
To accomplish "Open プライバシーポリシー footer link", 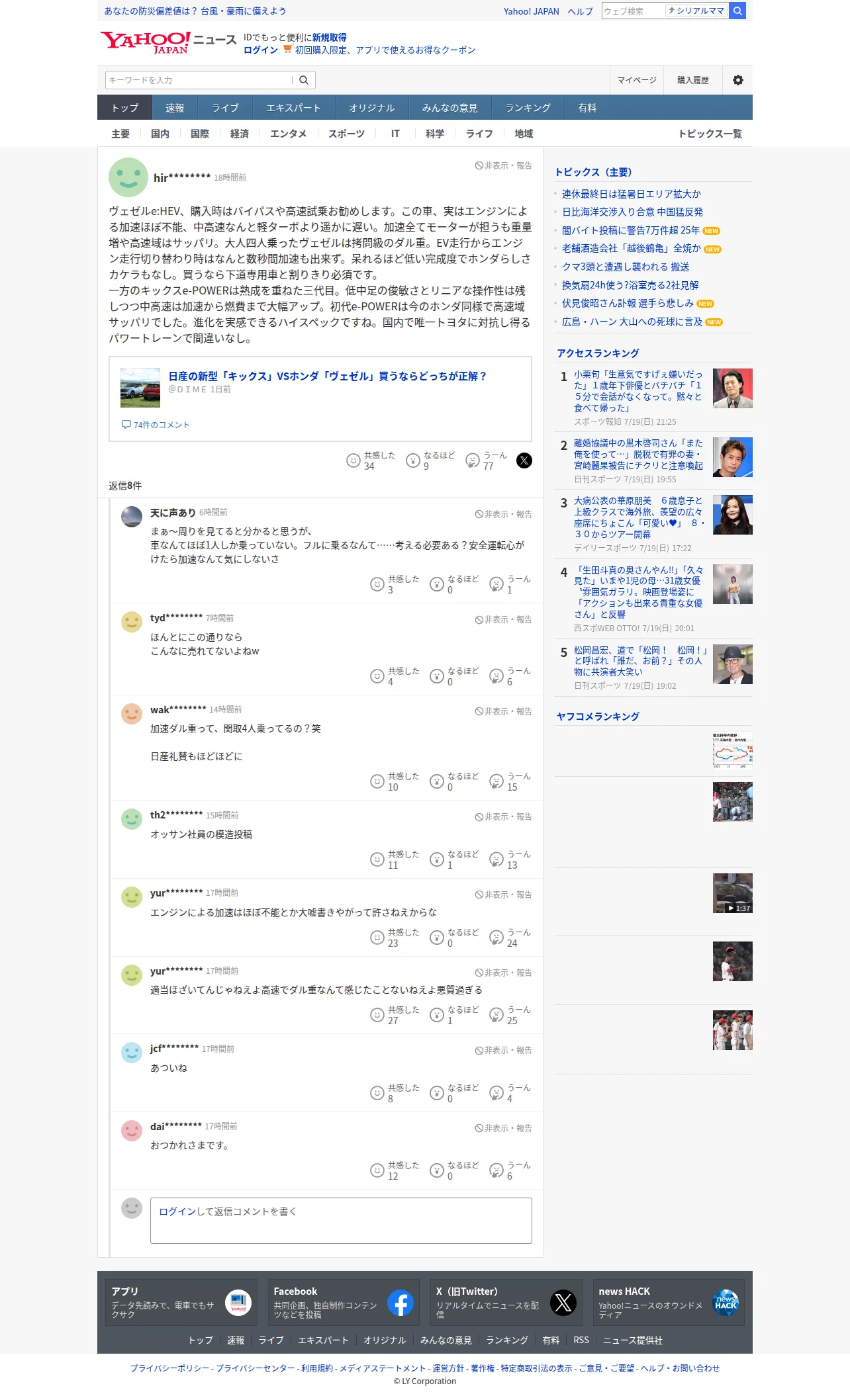I will pos(169,1368).
